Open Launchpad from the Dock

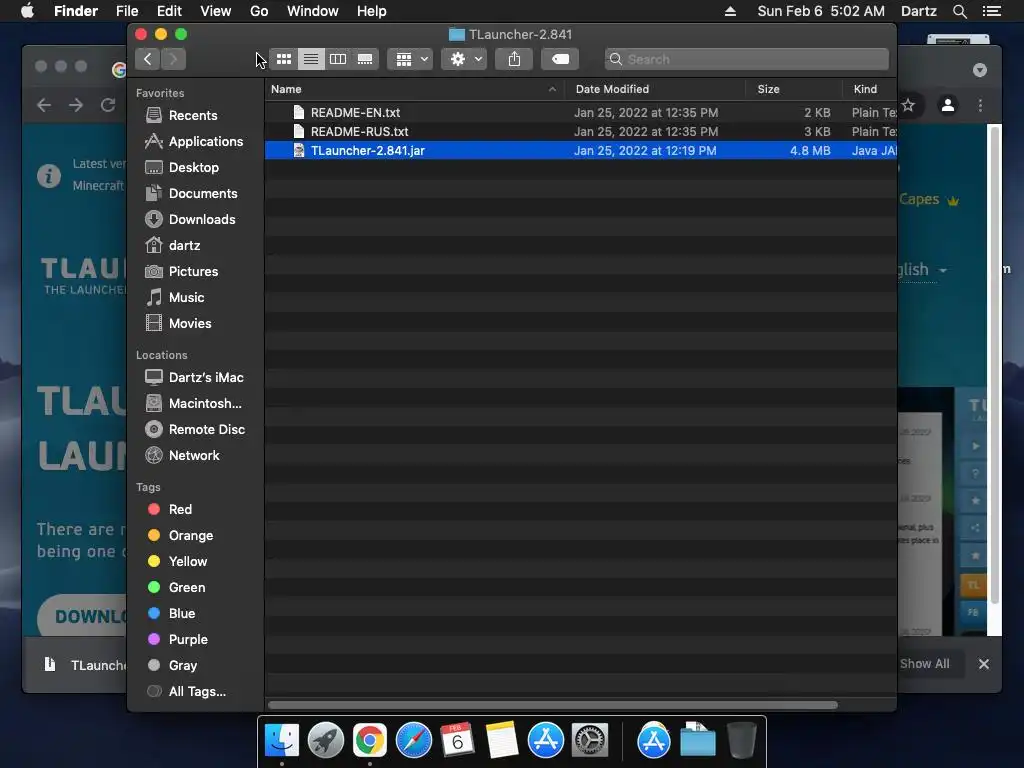(x=325, y=741)
